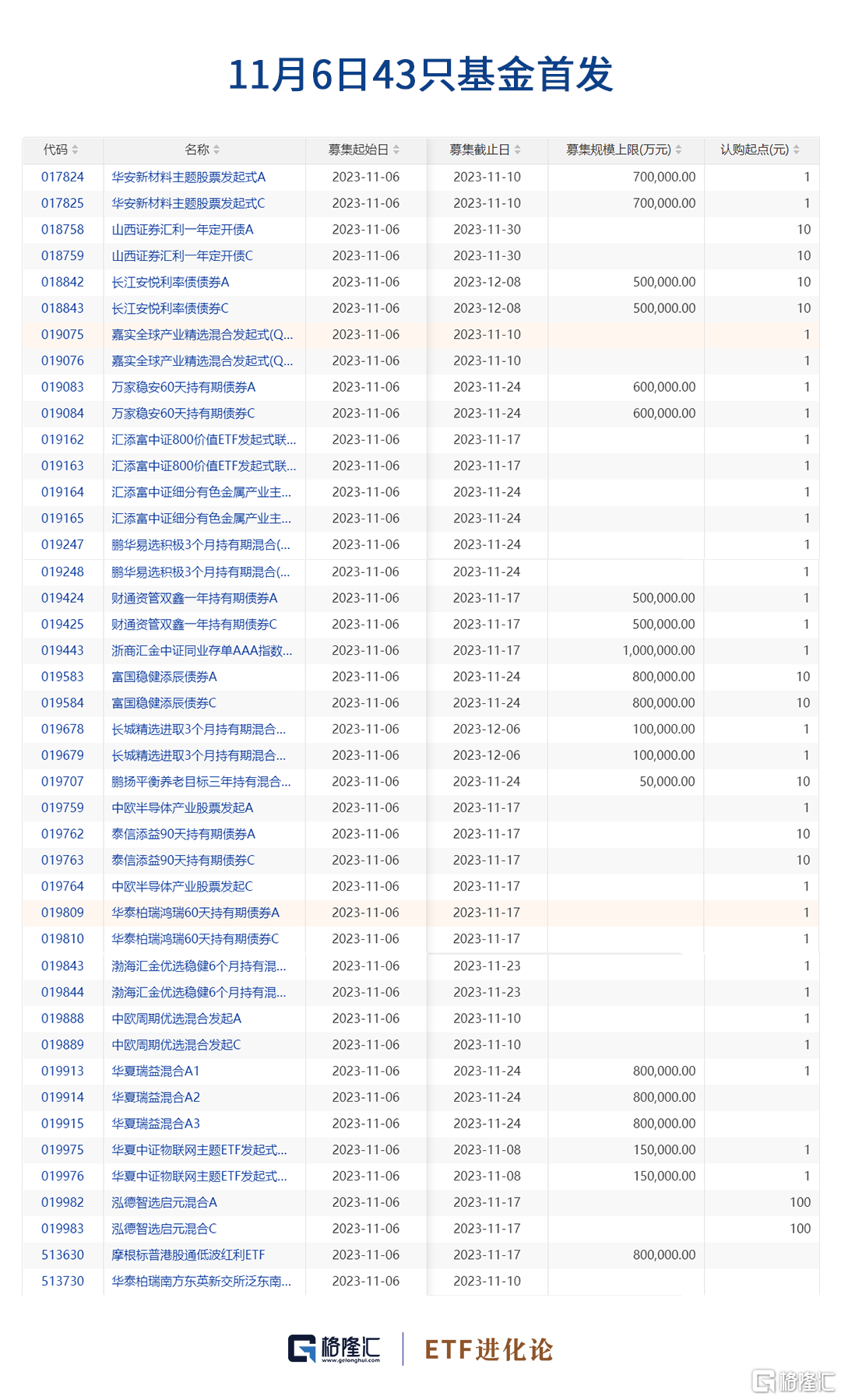
Task: Click the sort arrows beside 名称
Action: click(x=216, y=149)
